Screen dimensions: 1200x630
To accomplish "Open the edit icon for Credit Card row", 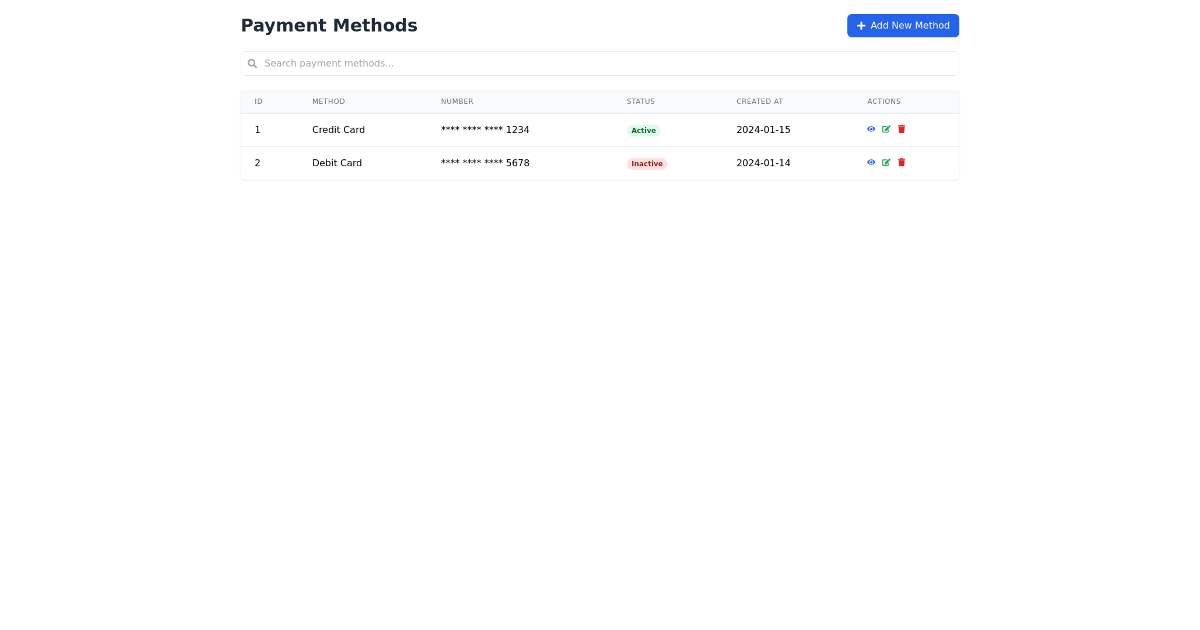I will tap(886, 129).
